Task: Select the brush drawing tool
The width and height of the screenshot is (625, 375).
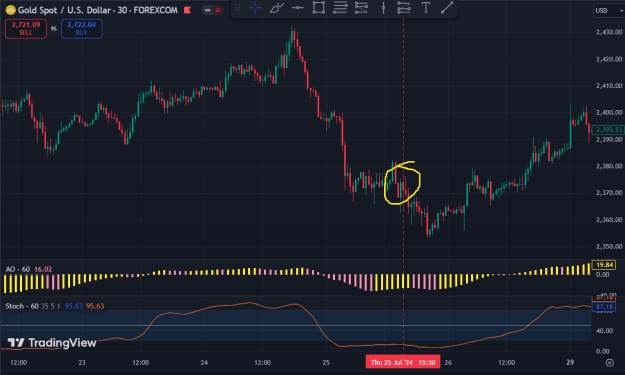Action: [276, 8]
